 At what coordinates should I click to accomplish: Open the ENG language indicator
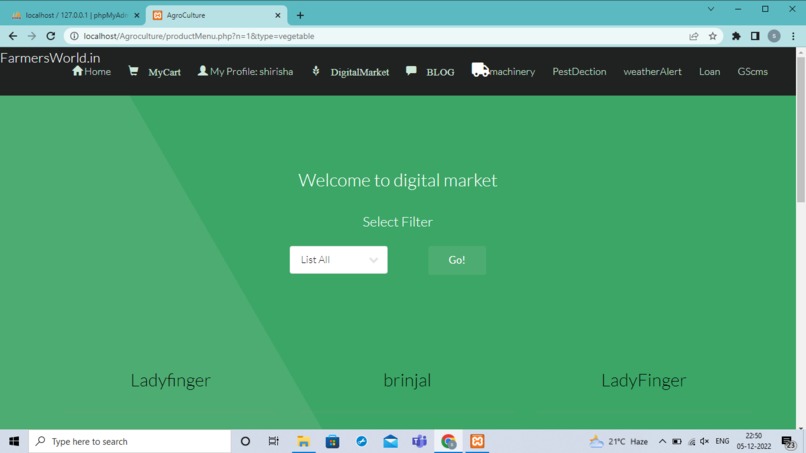[722, 441]
